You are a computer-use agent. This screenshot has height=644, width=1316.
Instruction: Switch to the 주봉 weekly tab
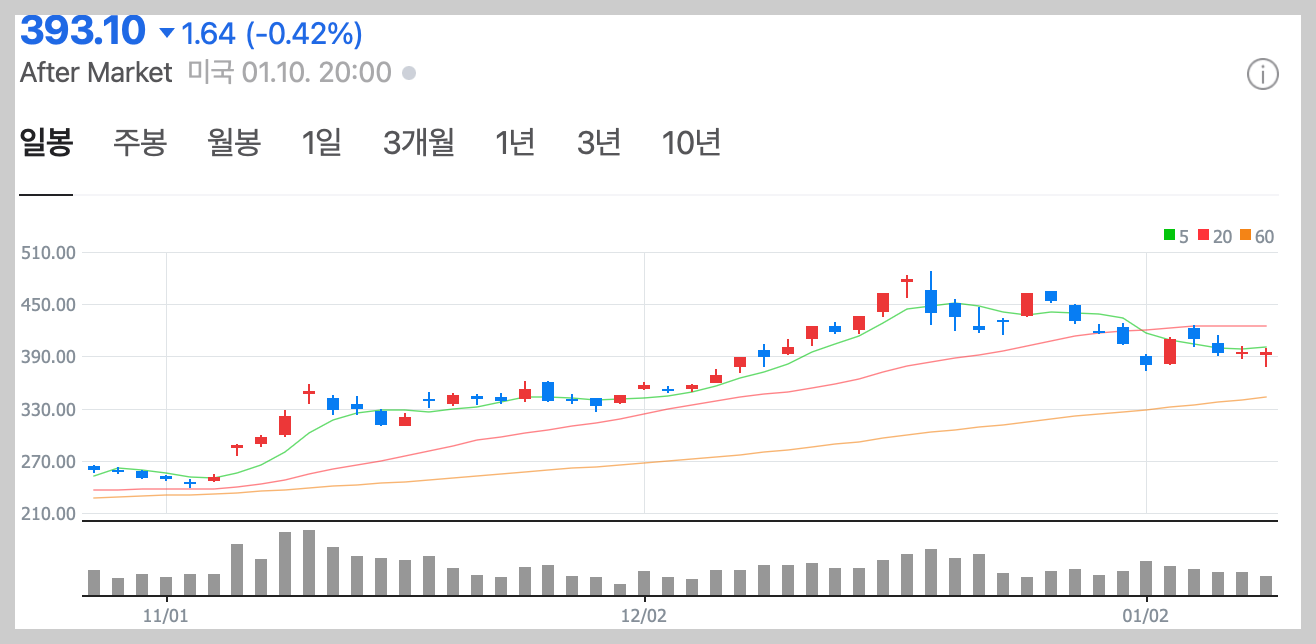140,143
